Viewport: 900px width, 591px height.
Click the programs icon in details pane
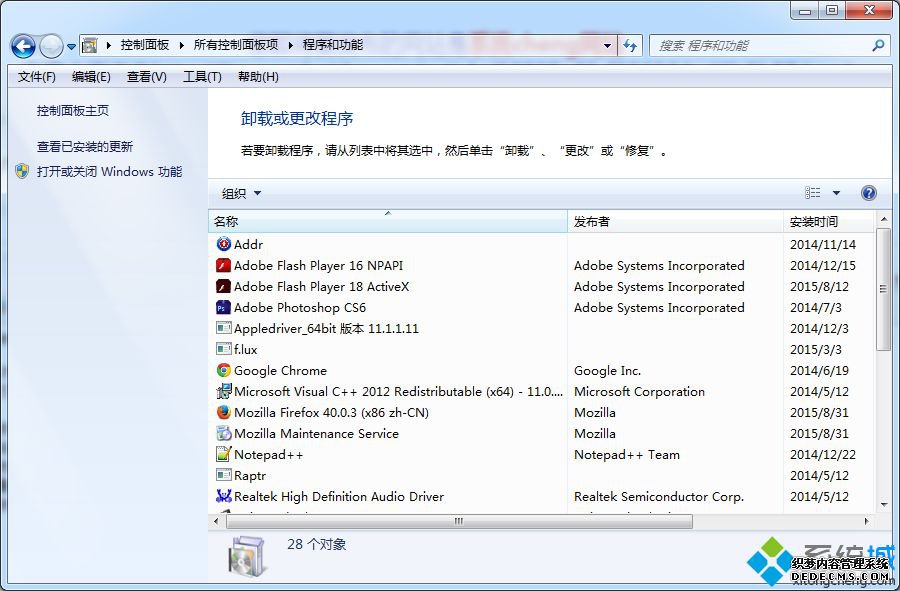247,556
